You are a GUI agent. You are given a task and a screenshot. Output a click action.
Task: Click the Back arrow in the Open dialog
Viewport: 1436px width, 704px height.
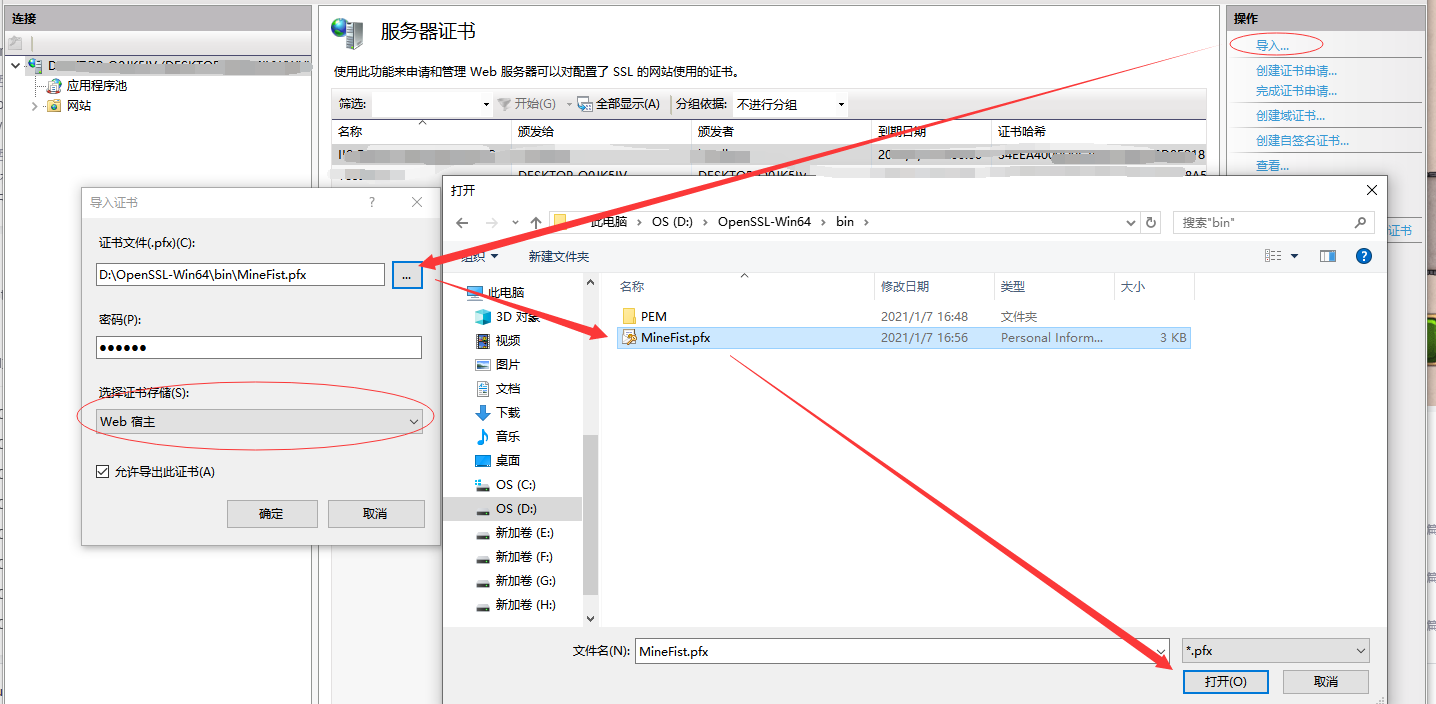point(461,221)
